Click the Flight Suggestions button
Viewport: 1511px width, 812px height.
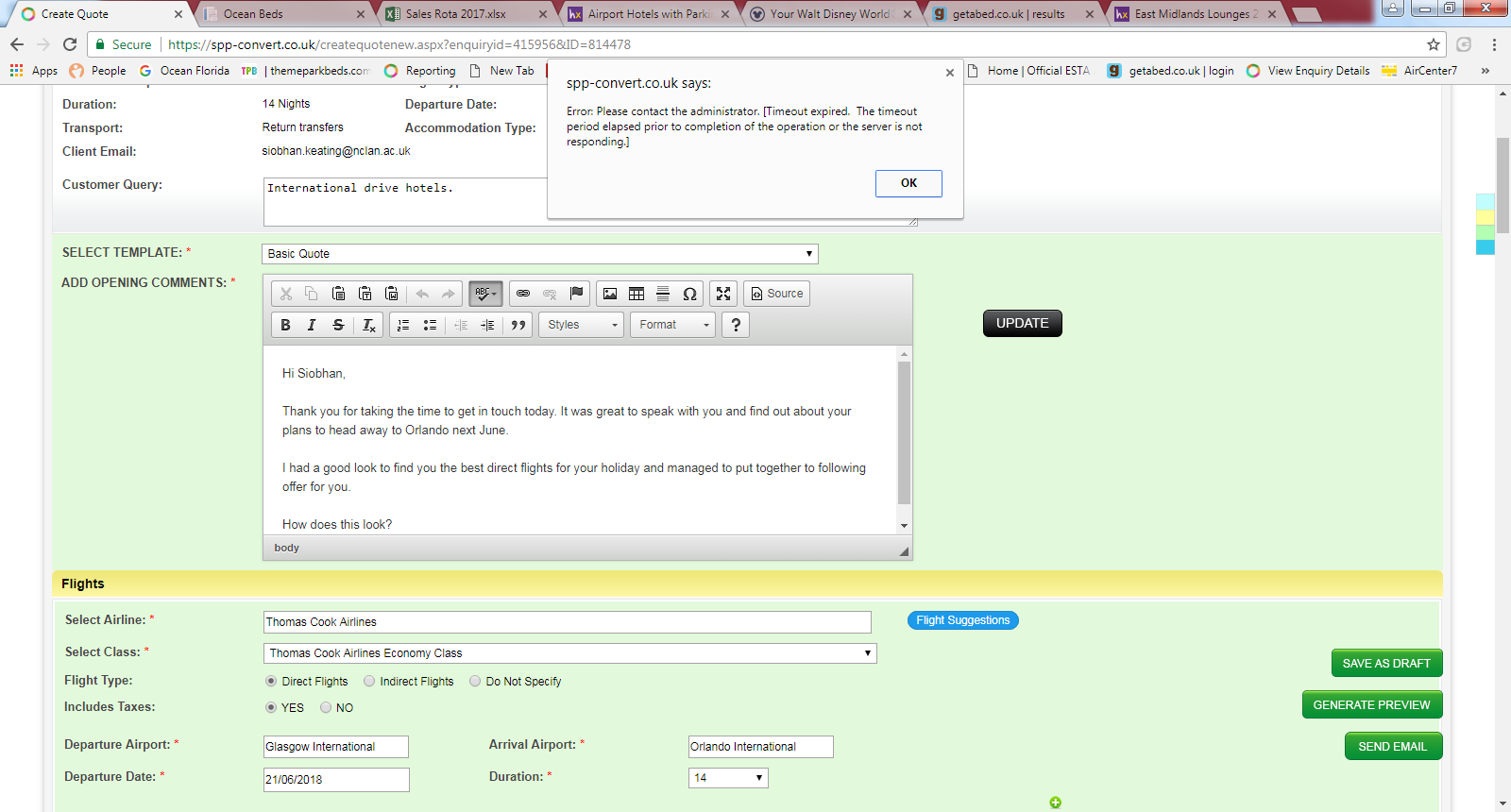coord(963,620)
